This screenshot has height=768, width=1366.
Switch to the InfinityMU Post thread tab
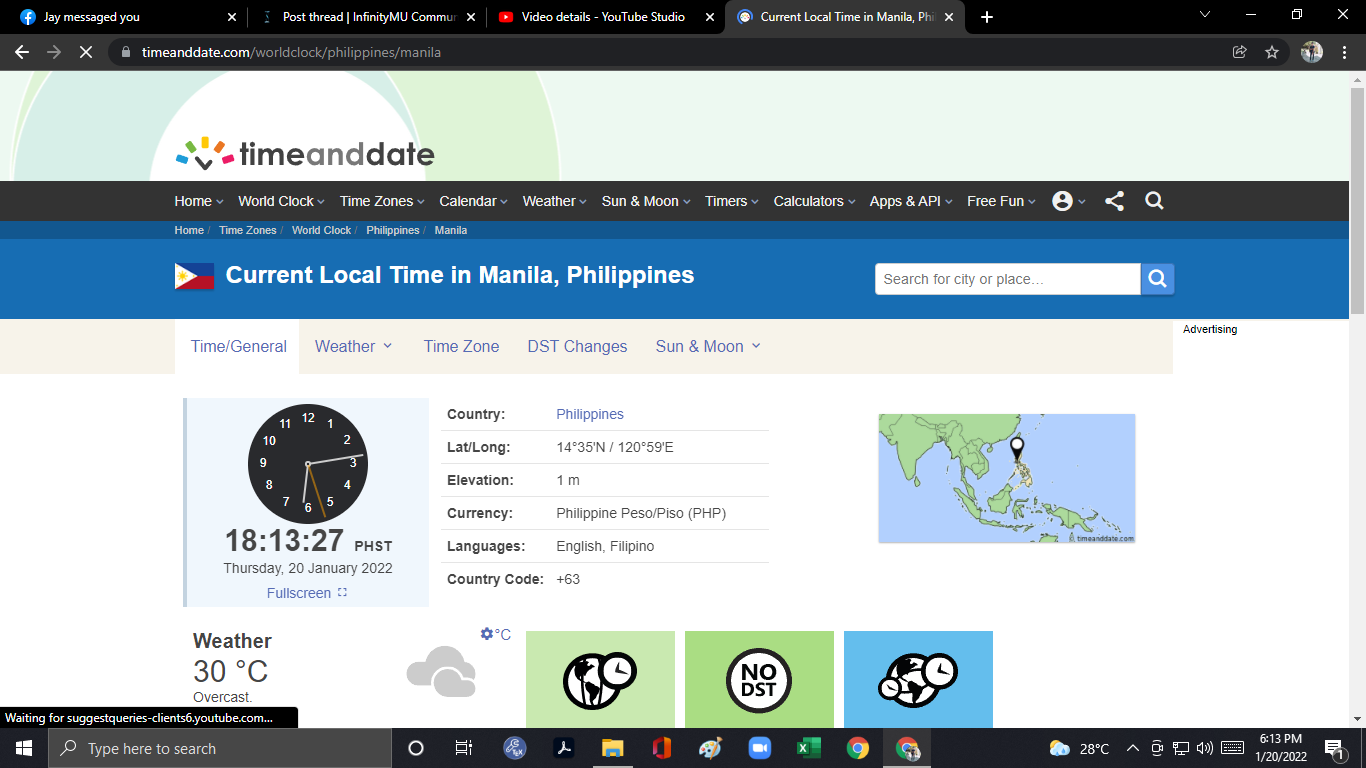pyautogui.click(x=367, y=17)
